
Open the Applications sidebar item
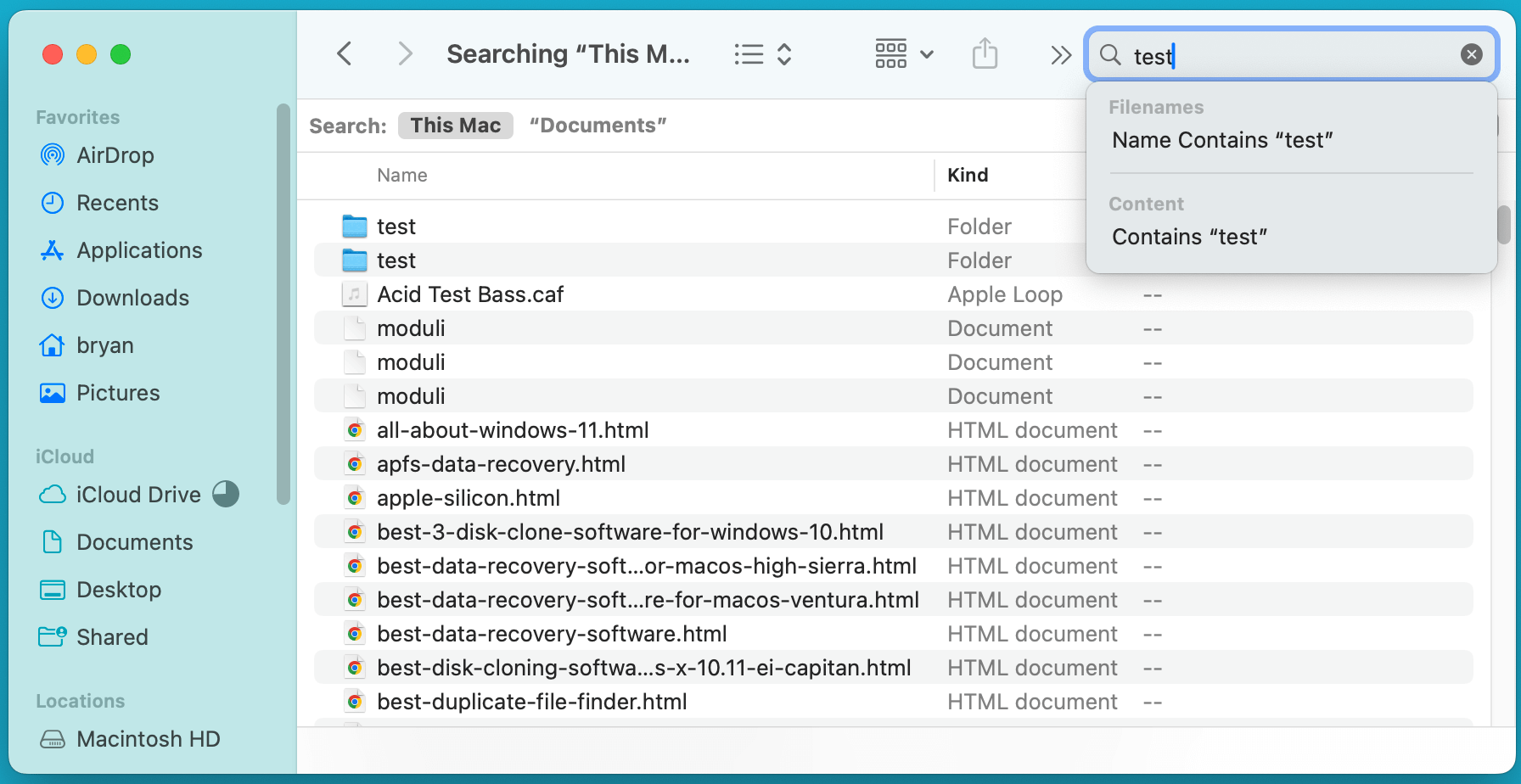139,250
